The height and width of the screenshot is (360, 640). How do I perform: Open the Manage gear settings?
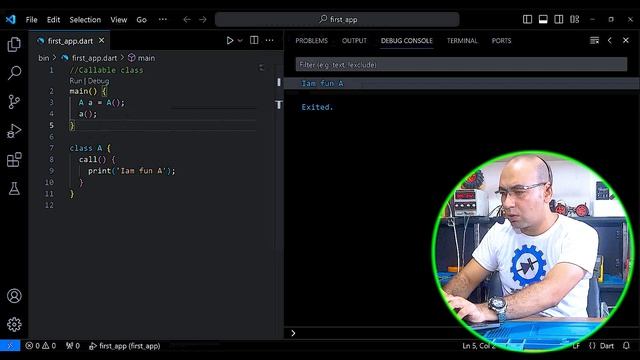[x=14, y=324]
